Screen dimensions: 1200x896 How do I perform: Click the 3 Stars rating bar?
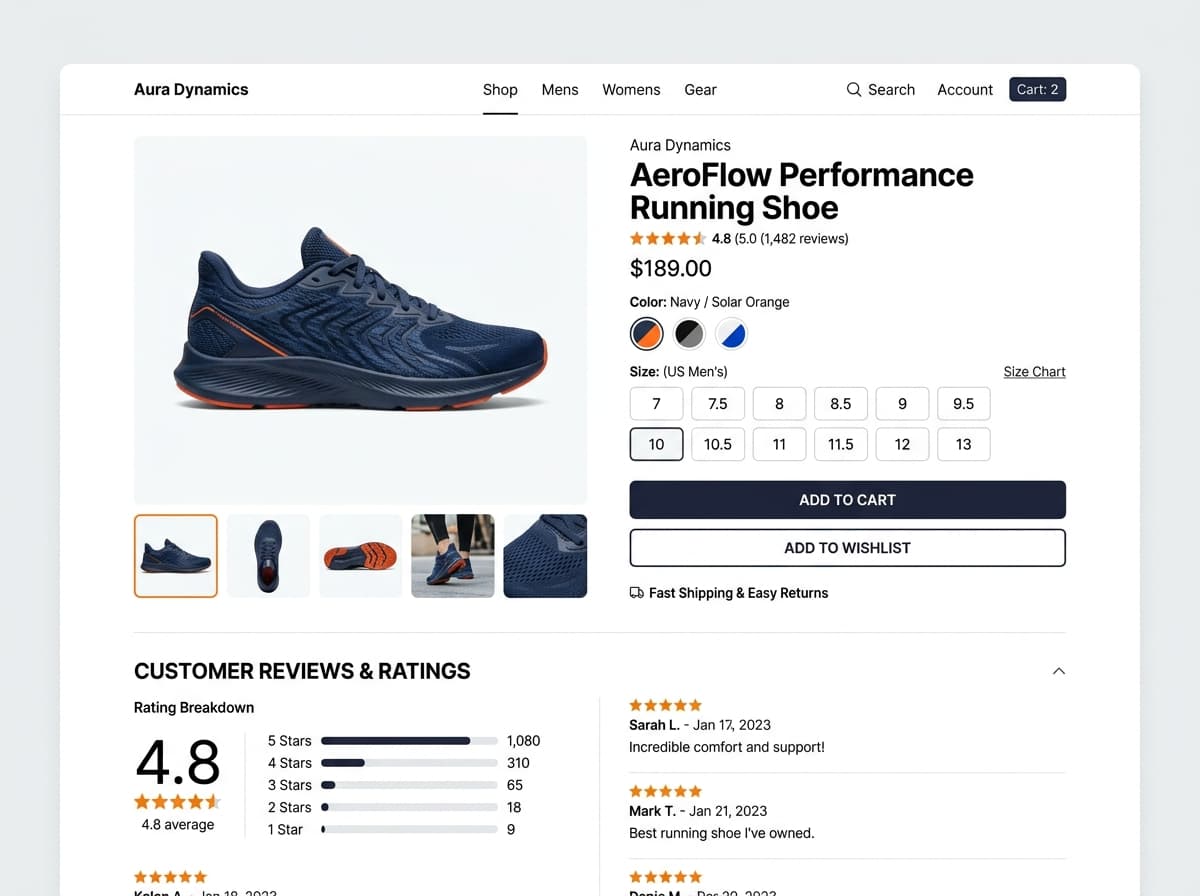(409, 785)
